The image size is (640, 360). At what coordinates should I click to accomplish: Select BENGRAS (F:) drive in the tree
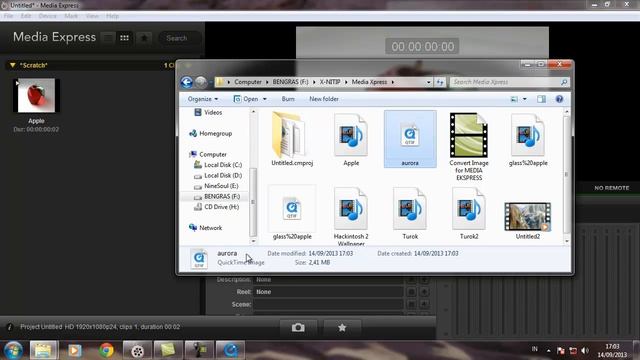(217, 197)
